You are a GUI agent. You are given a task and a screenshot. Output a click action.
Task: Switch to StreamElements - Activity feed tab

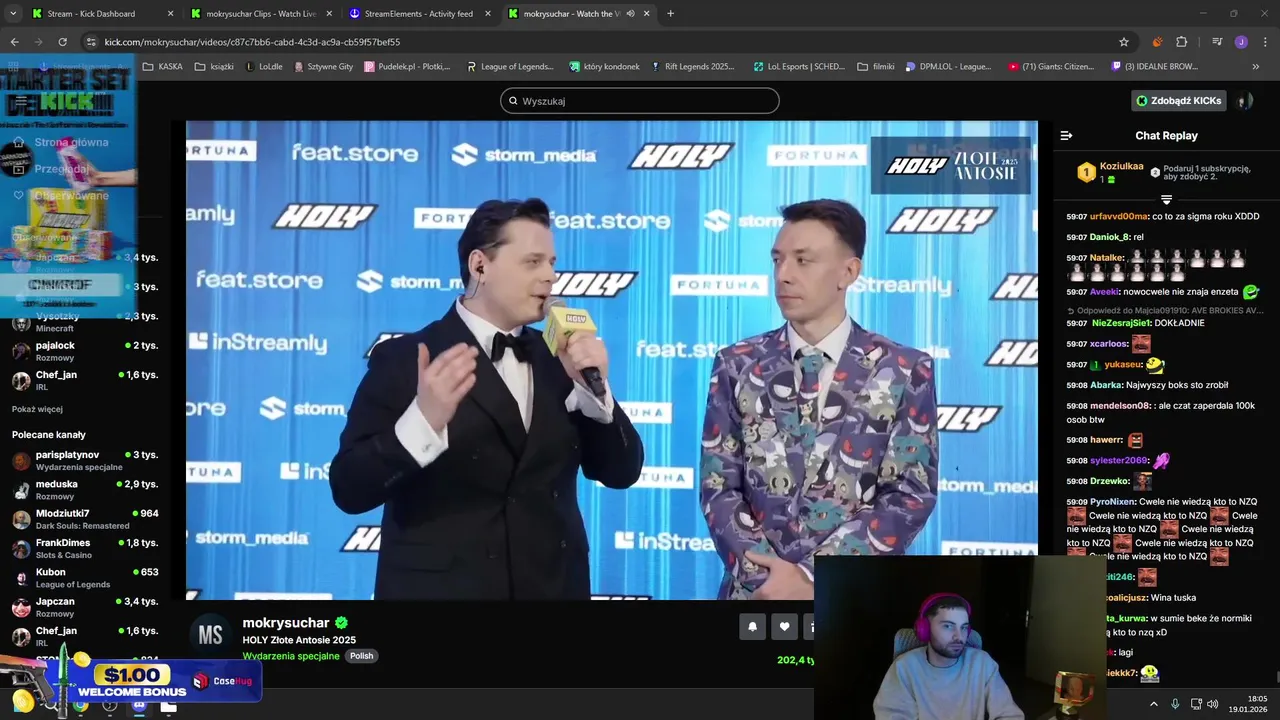pyautogui.click(x=419, y=14)
